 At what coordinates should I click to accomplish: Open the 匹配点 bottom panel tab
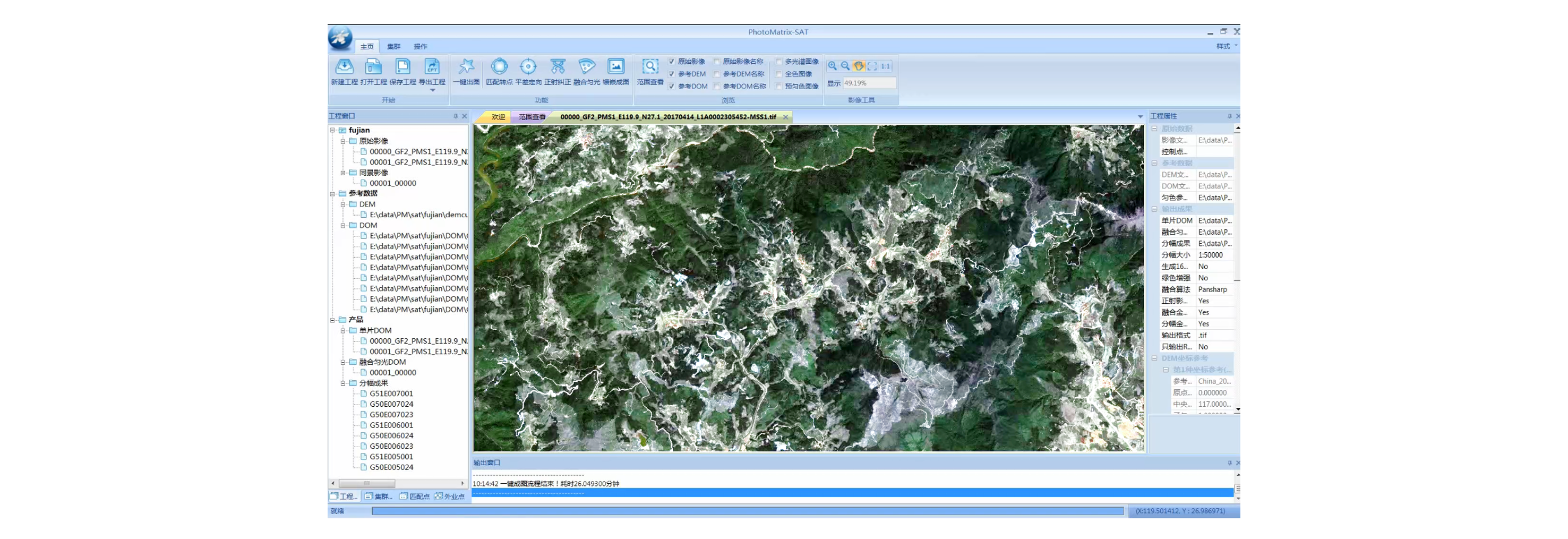(415, 497)
